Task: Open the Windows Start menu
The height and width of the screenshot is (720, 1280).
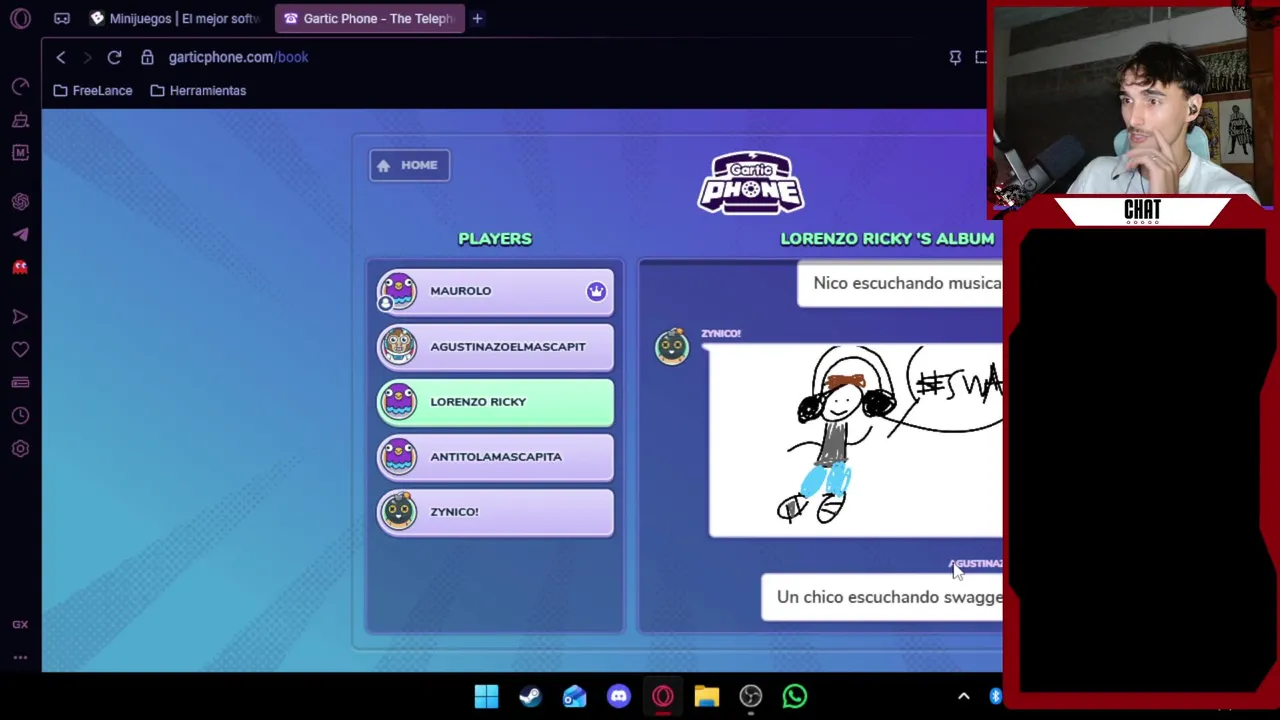Action: pos(486,696)
